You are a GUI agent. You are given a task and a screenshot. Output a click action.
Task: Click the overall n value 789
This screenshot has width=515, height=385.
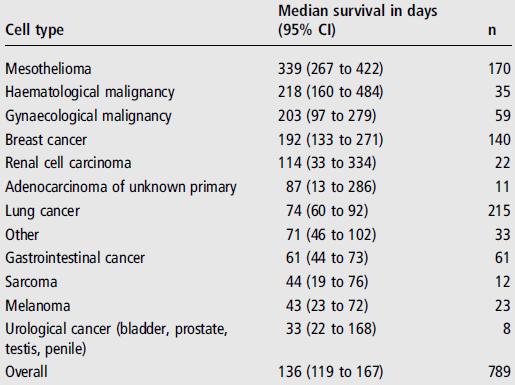pos(499,372)
